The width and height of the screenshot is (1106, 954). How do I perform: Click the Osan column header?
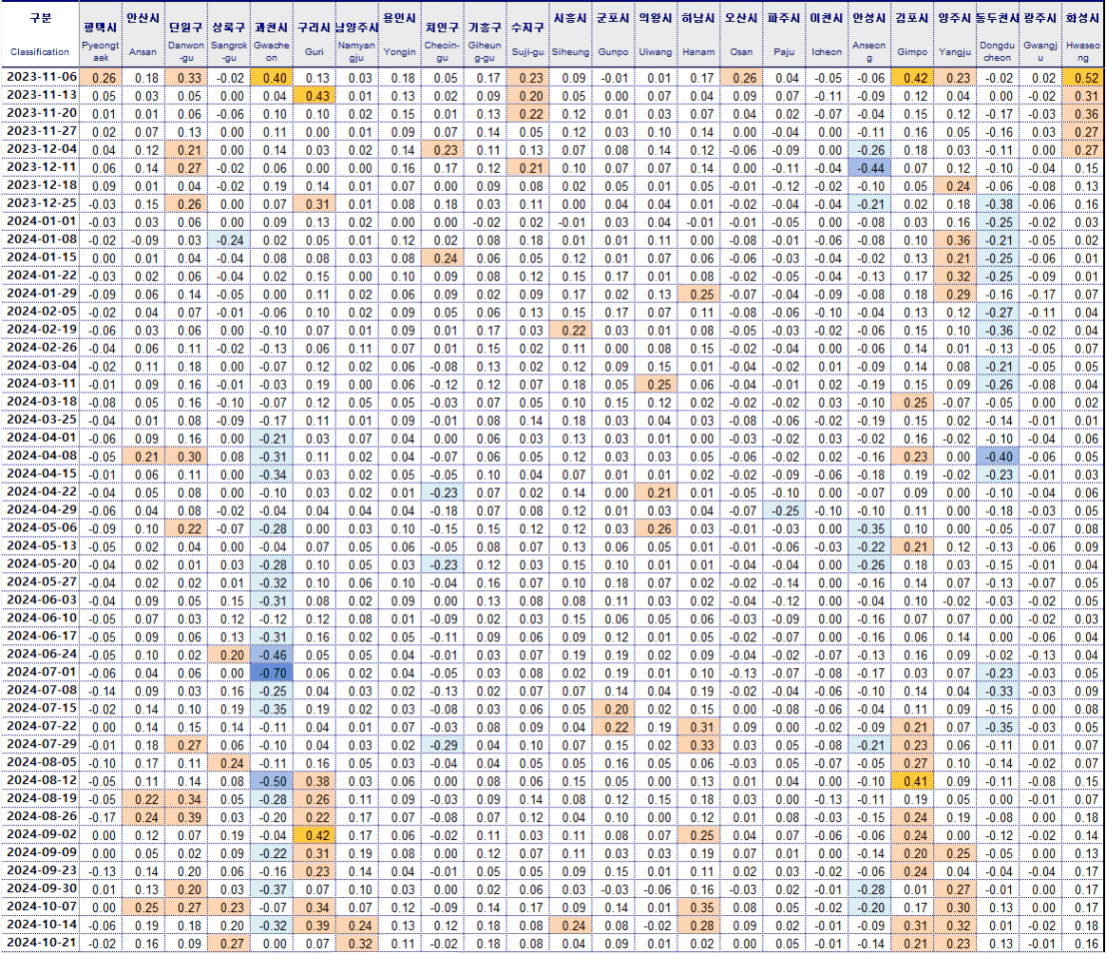tap(741, 34)
